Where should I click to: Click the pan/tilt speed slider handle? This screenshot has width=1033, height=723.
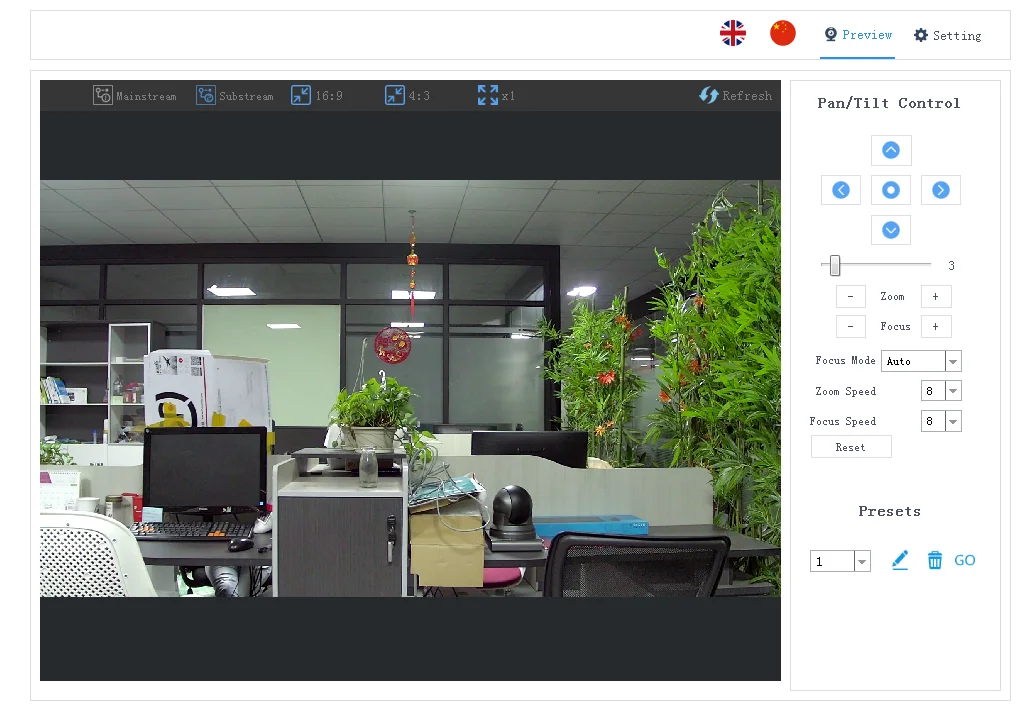click(x=835, y=265)
